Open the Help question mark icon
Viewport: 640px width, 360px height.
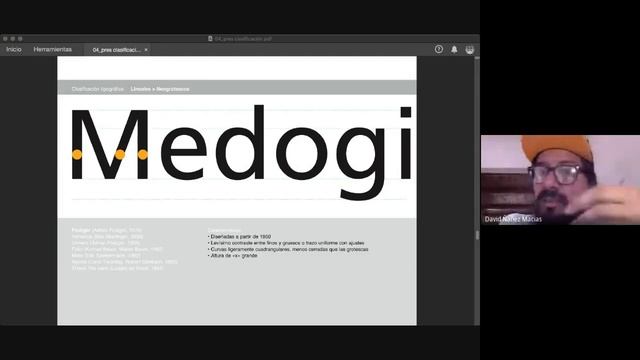coord(439,49)
